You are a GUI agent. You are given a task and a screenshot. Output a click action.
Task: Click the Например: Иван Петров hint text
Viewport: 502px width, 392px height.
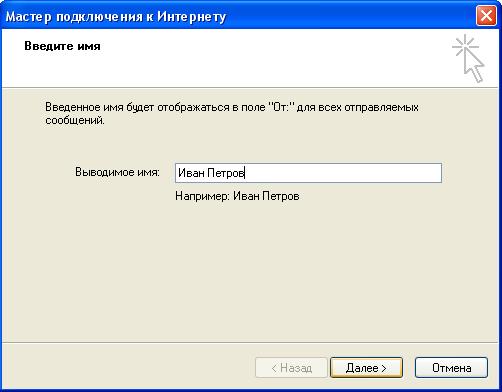point(237,196)
